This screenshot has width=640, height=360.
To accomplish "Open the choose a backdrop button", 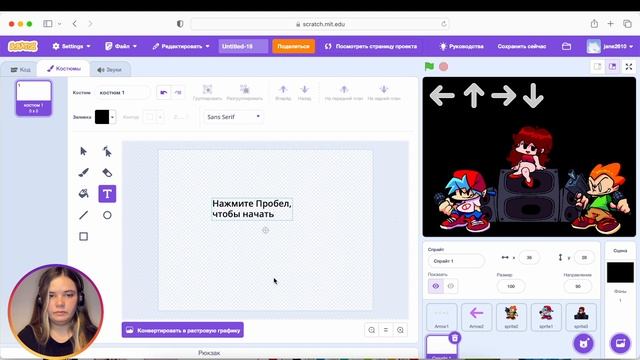I will [620, 343].
